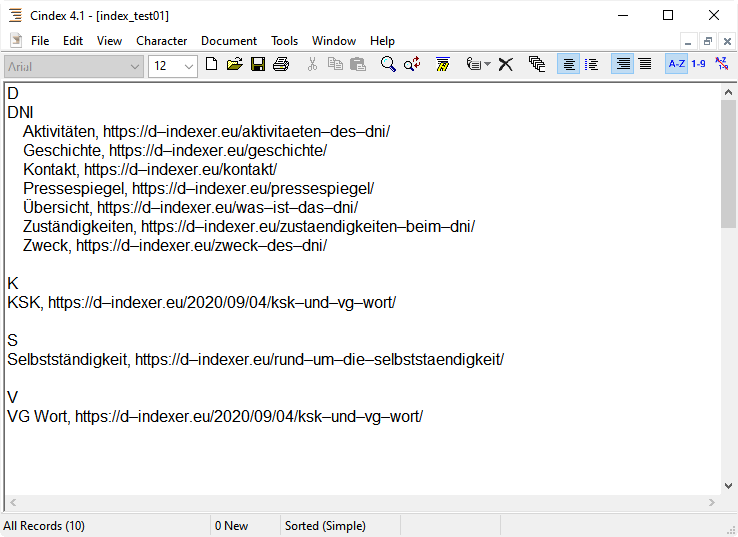Click the Find and Replace icon
This screenshot has width=738, height=537.
tap(412, 65)
